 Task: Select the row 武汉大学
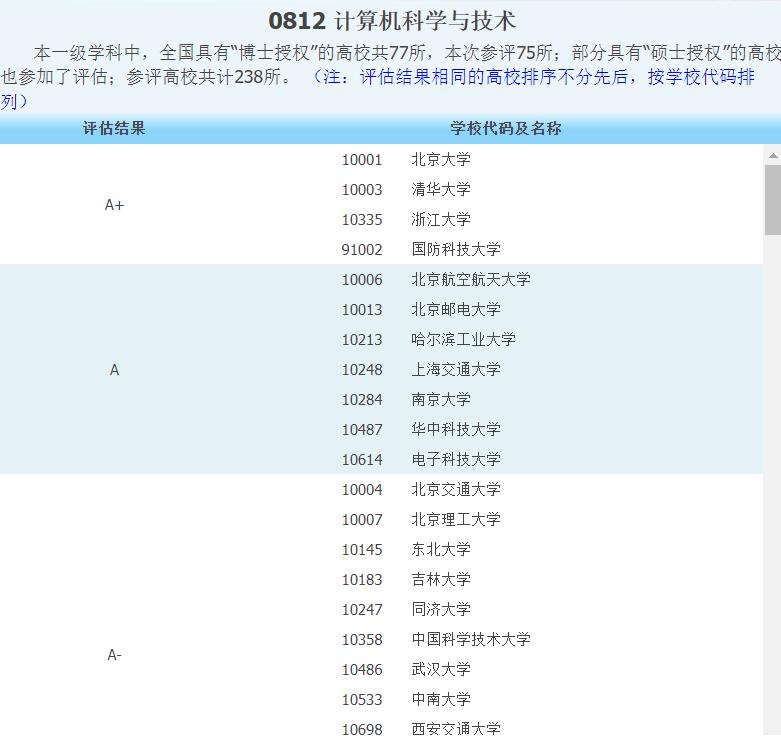pos(440,669)
